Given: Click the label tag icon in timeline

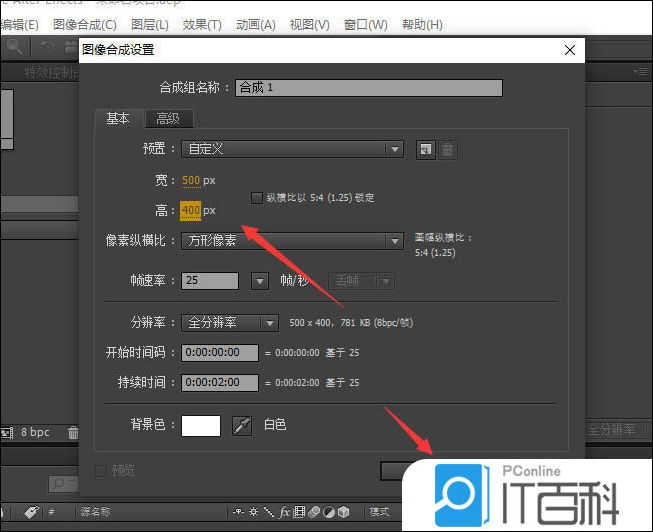Looking at the screenshot, I should [x=30, y=512].
